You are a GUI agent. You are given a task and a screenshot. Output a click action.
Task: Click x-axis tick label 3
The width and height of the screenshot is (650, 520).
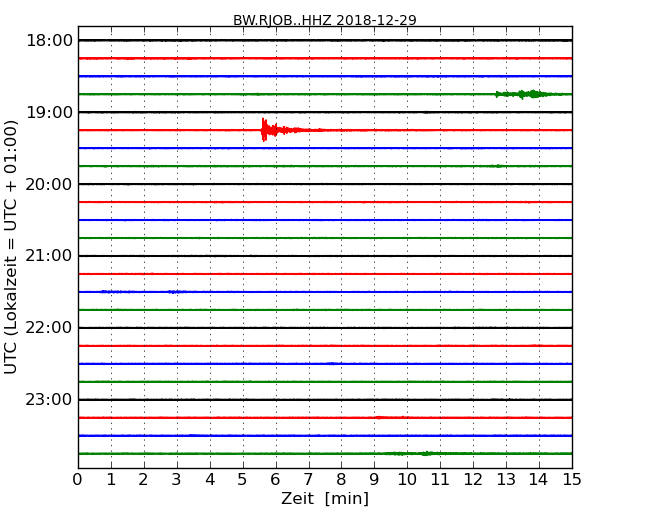point(177,480)
